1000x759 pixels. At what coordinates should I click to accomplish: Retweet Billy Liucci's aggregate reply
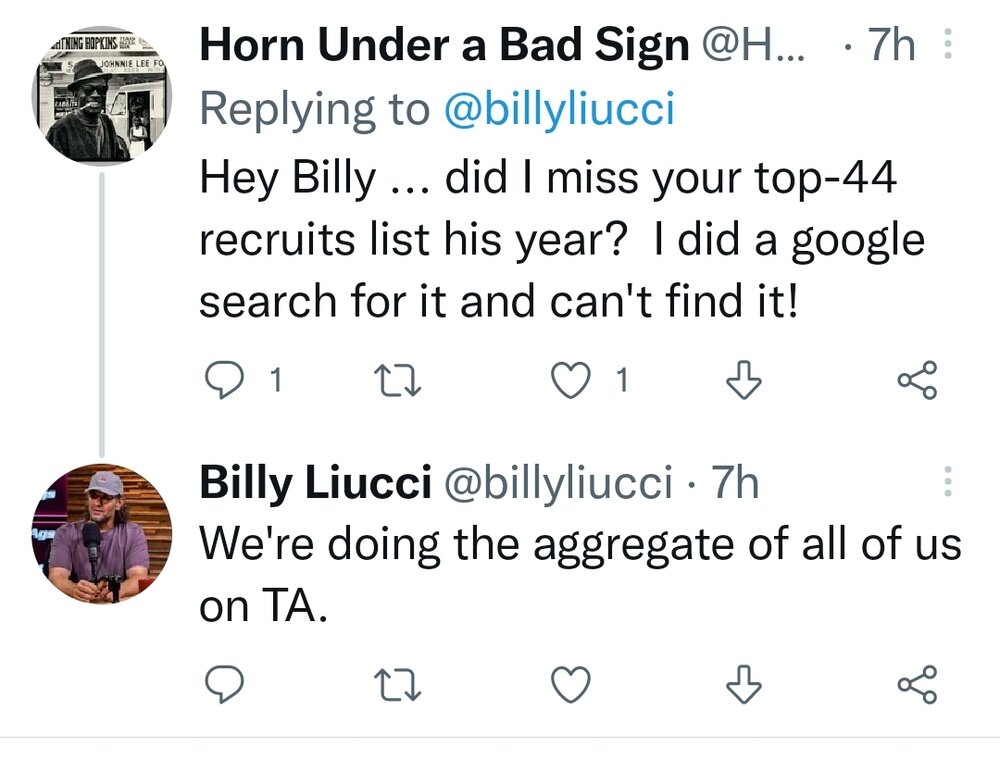coord(384,684)
